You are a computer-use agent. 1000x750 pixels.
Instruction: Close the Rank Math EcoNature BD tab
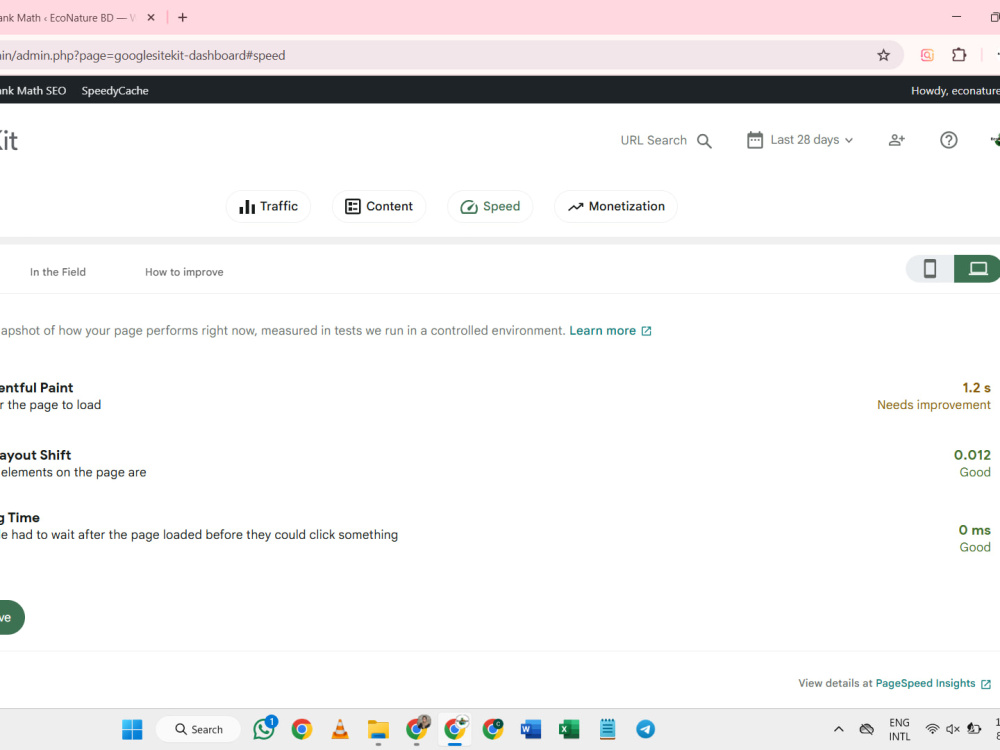(x=151, y=18)
